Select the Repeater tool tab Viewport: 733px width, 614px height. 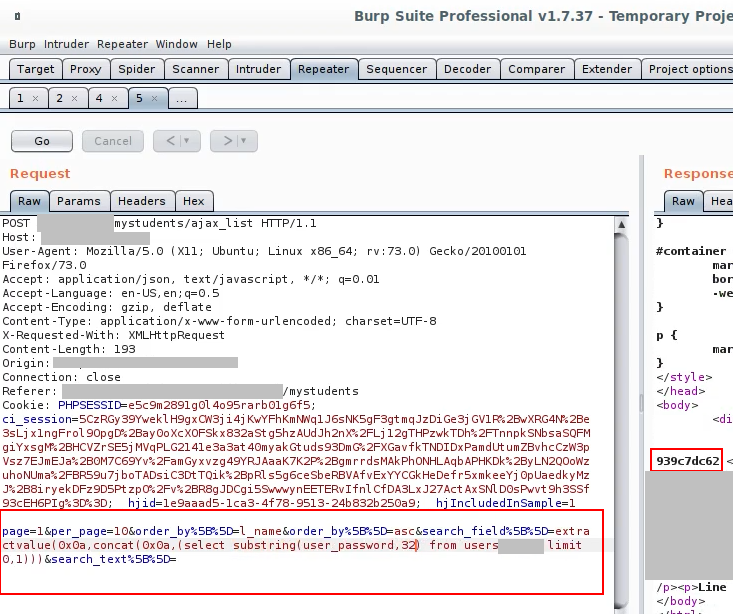323,69
